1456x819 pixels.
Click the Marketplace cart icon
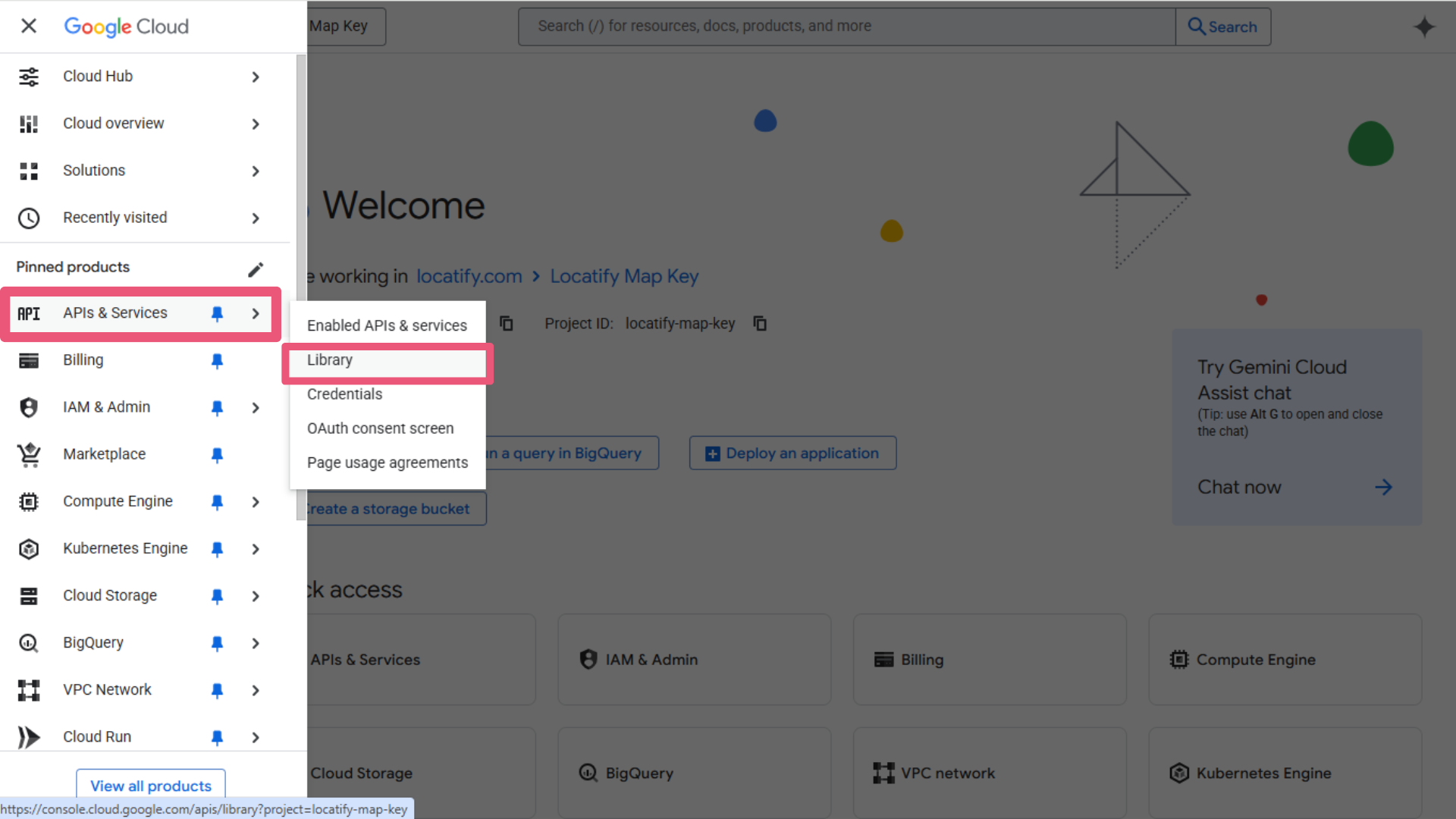point(29,454)
